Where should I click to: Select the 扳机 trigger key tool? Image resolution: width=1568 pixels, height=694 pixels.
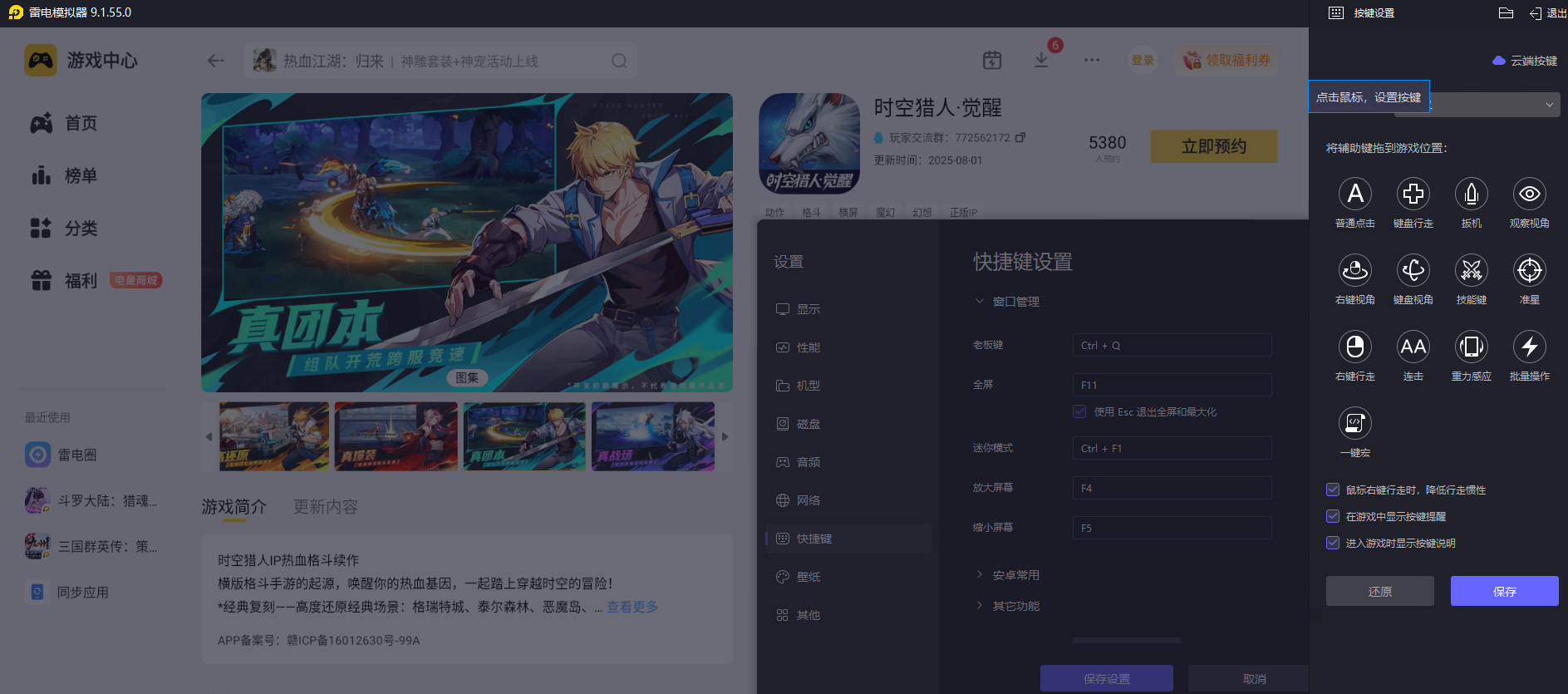[1471, 194]
